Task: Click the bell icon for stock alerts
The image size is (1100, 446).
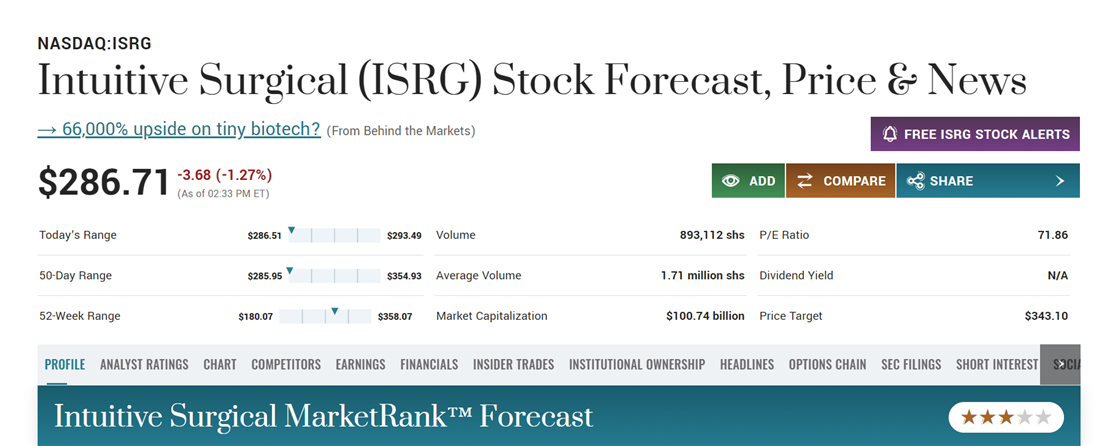Action: (890, 134)
